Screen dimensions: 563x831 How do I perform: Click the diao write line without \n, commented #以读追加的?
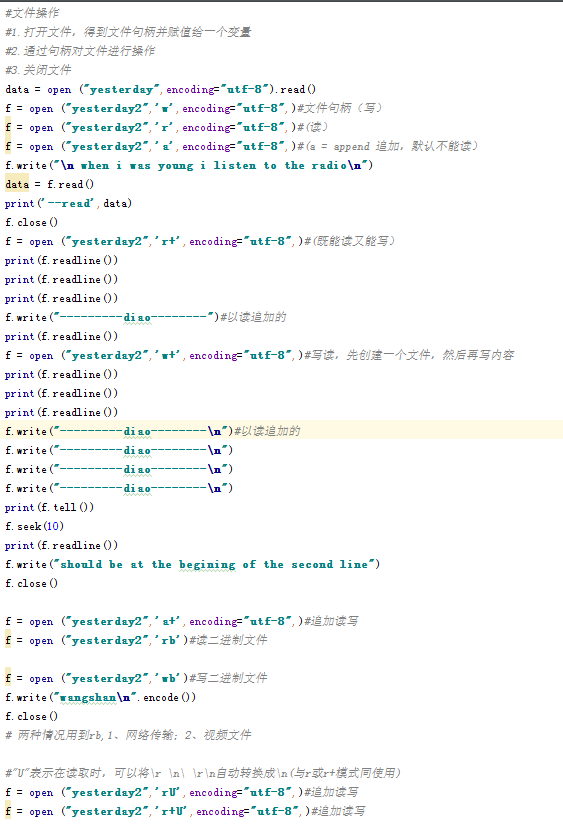point(146,317)
